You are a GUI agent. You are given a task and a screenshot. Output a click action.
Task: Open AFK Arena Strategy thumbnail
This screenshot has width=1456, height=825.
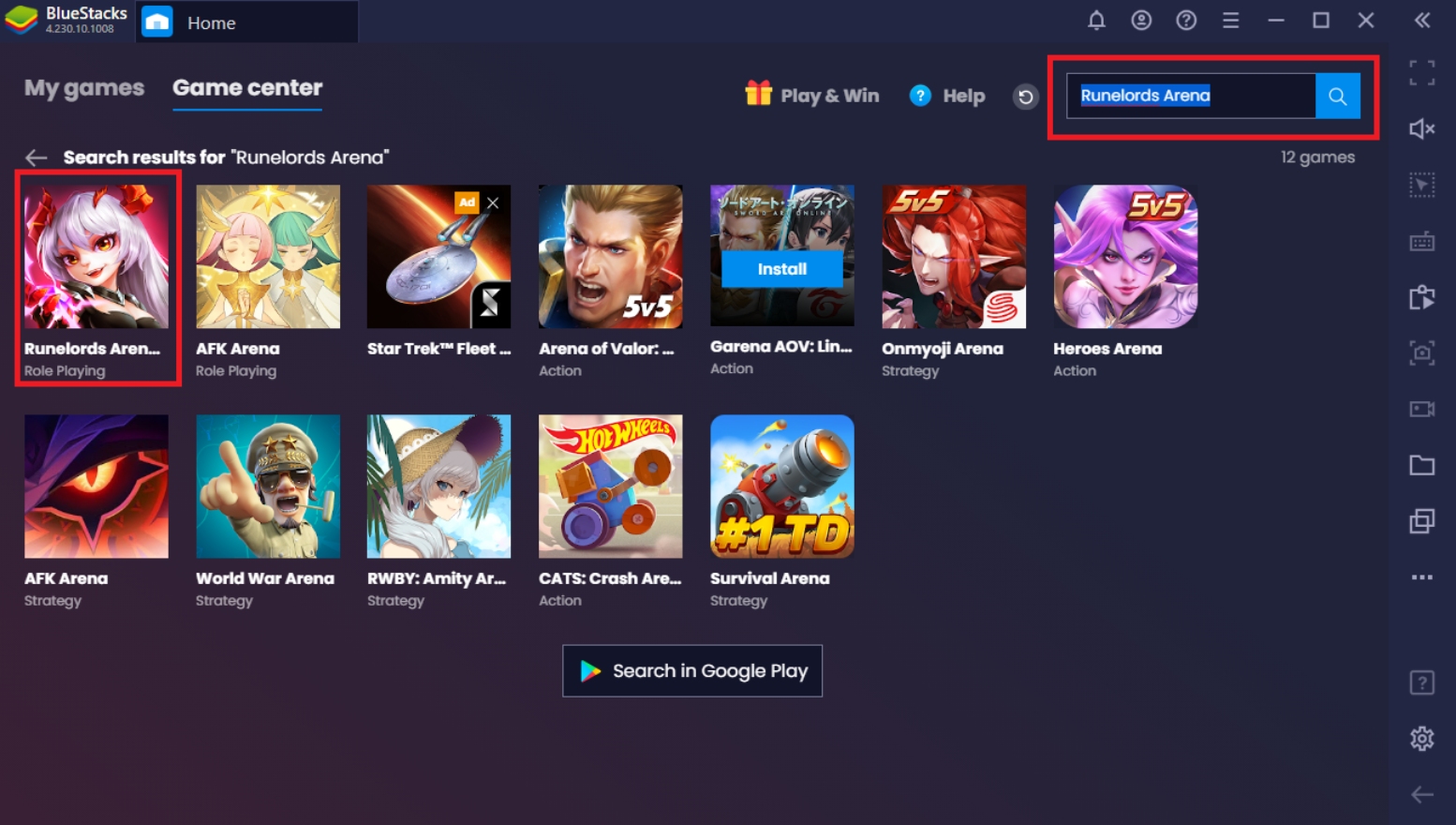coord(97,487)
